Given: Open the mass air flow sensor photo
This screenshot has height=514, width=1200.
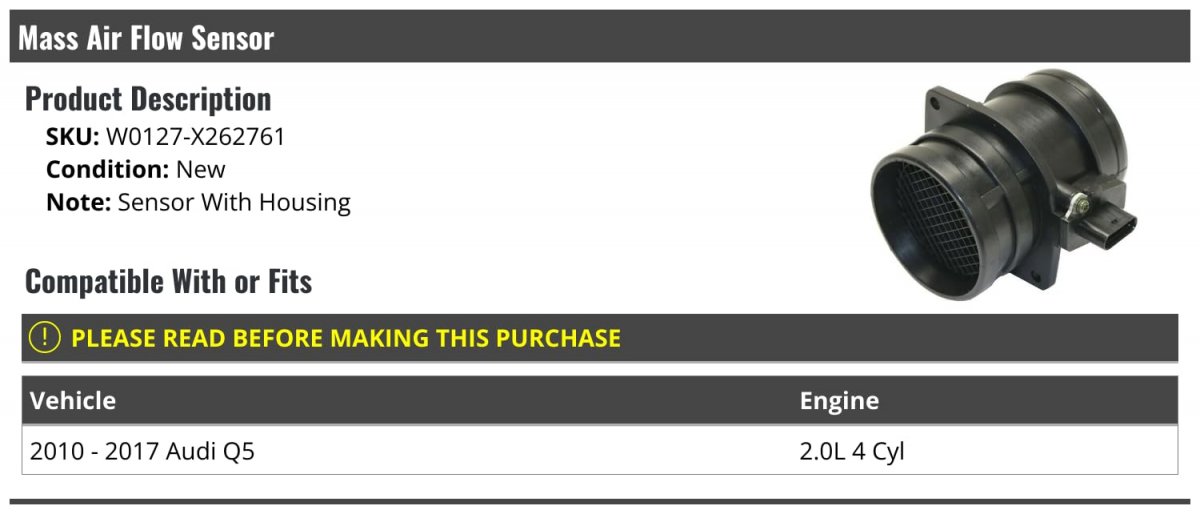Looking at the screenshot, I should (1010, 185).
